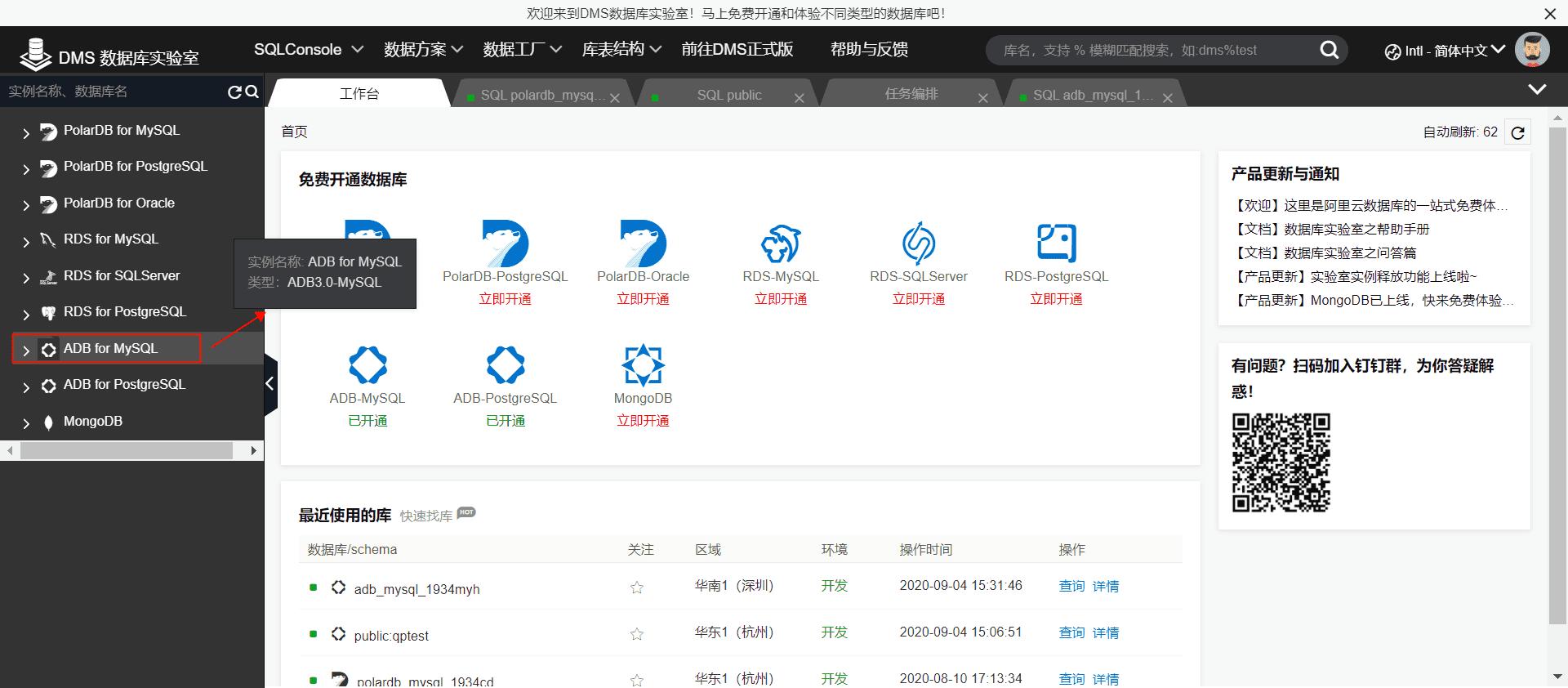Click 详情 for public:qptest
1568x688 pixels.
coord(1106,632)
